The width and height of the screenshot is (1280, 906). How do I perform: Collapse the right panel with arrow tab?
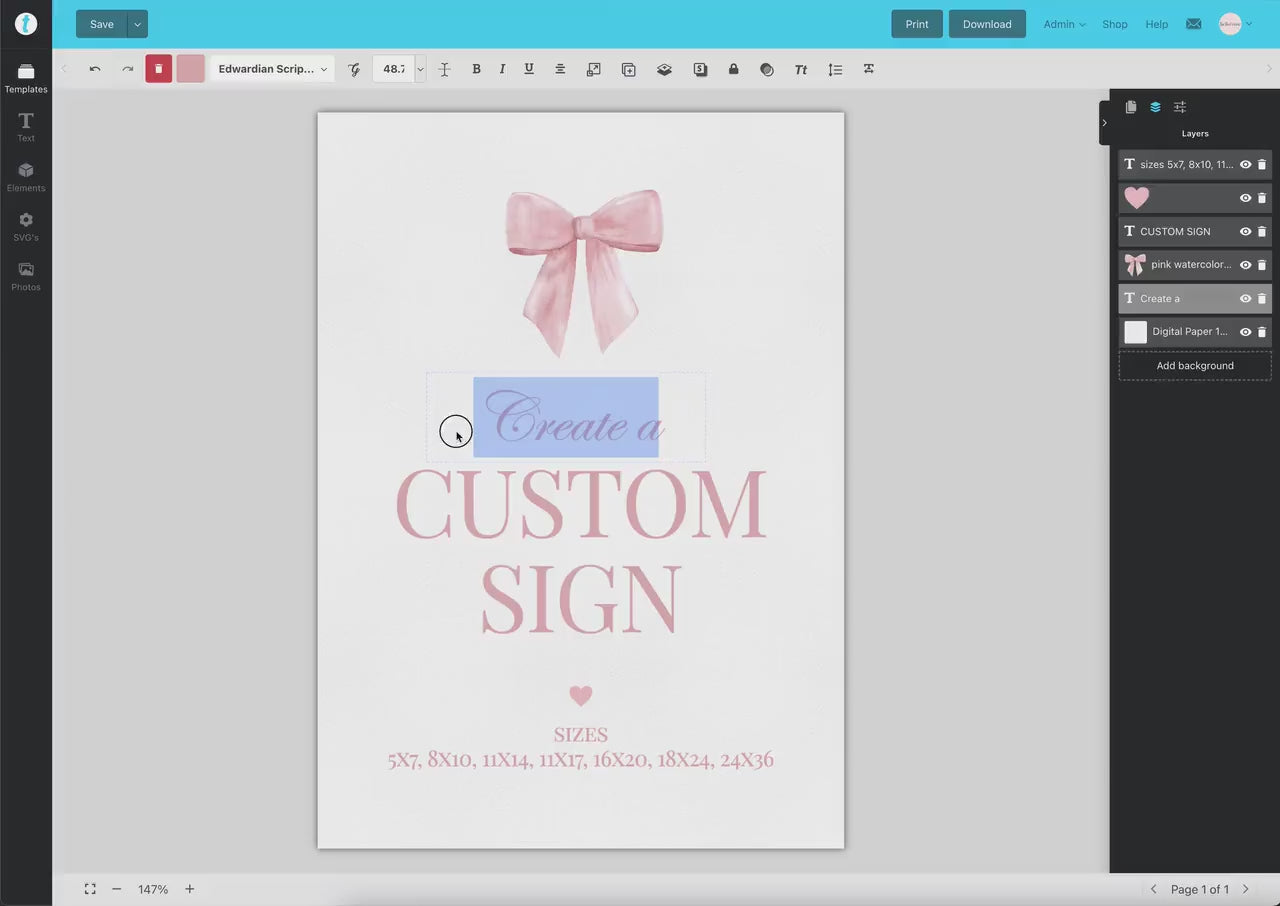pyautogui.click(x=1104, y=123)
